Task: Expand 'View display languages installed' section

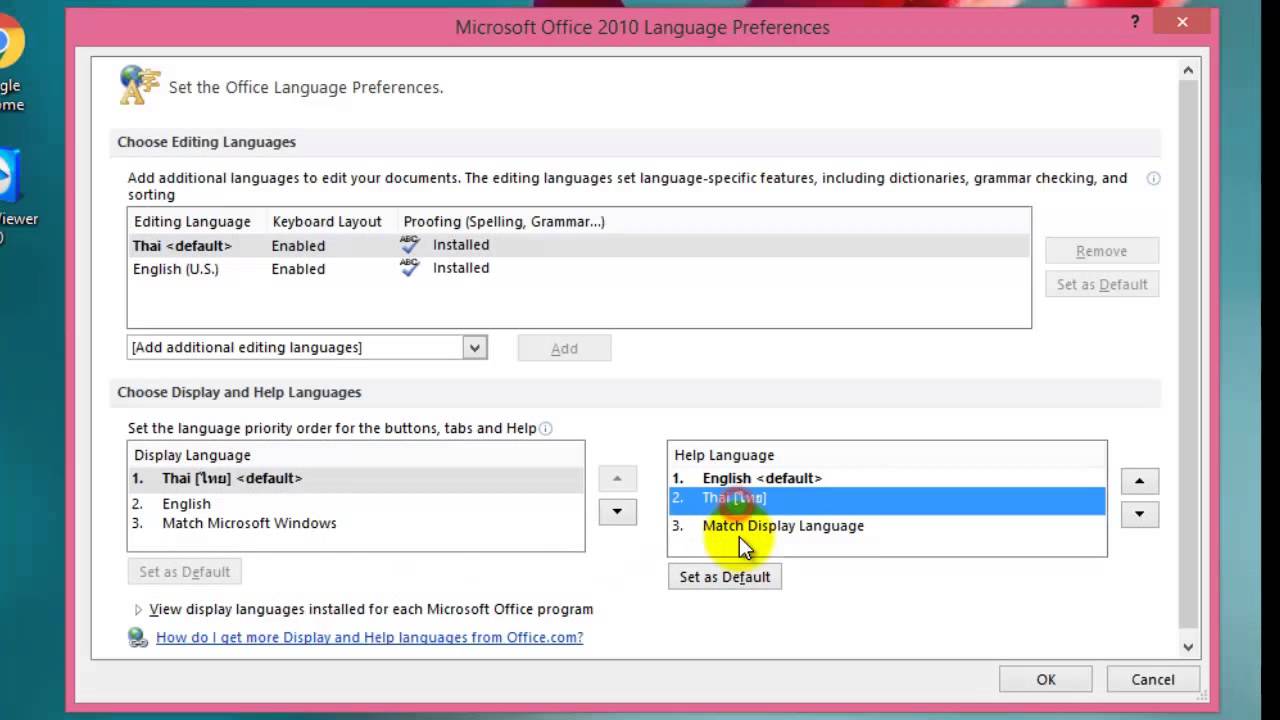Action: [x=138, y=609]
